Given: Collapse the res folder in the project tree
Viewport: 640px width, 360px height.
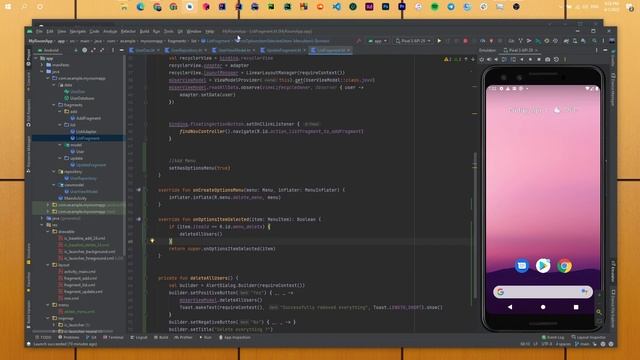Looking at the screenshot, I should (42, 225).
